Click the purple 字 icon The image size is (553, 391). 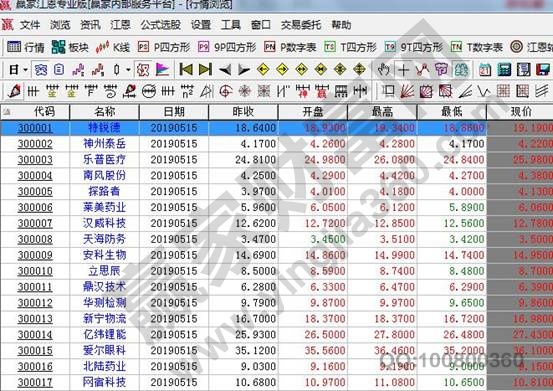click(x=441, y=70)
